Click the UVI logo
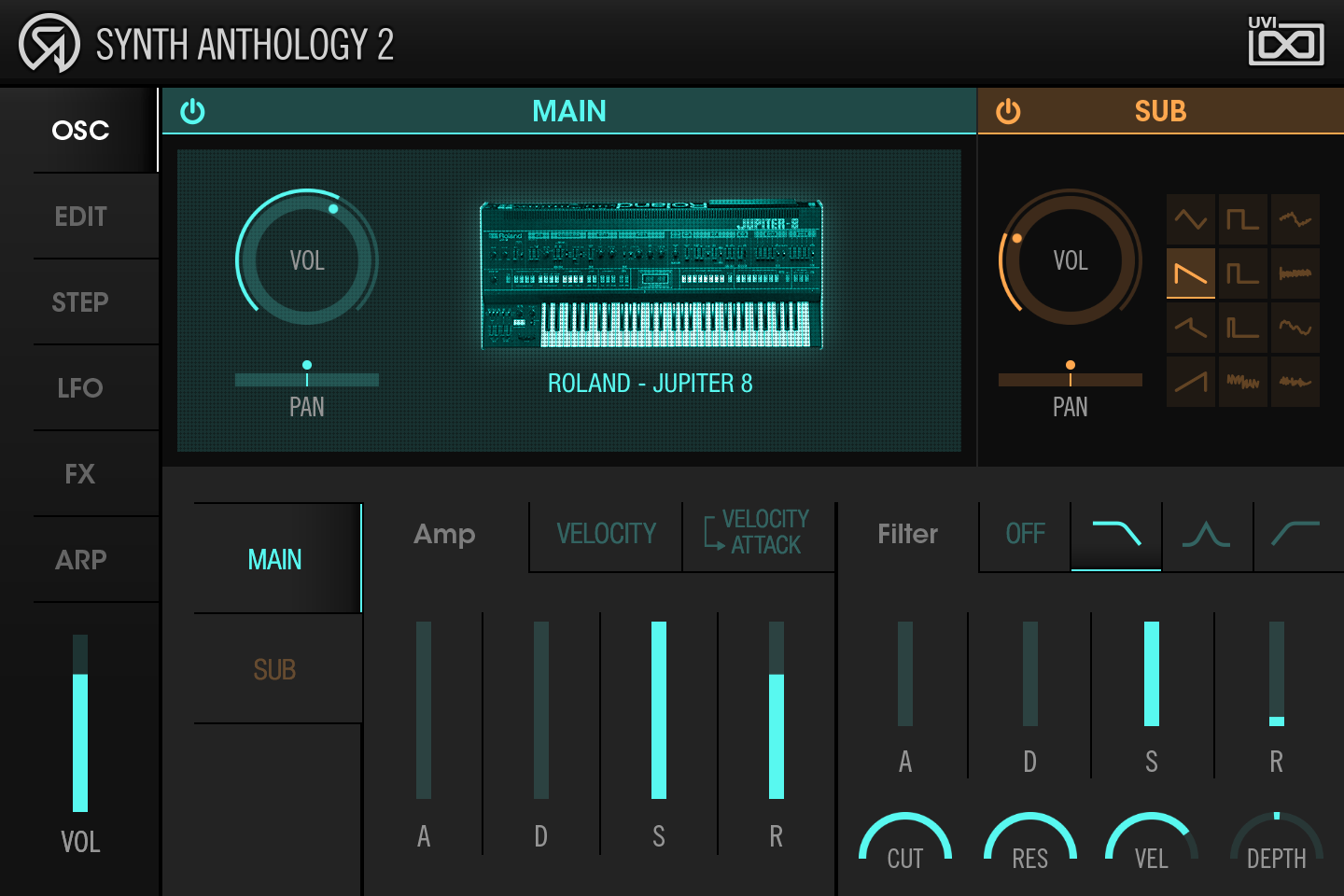Screen dimensions: 1344x896 coord(1286,42)
